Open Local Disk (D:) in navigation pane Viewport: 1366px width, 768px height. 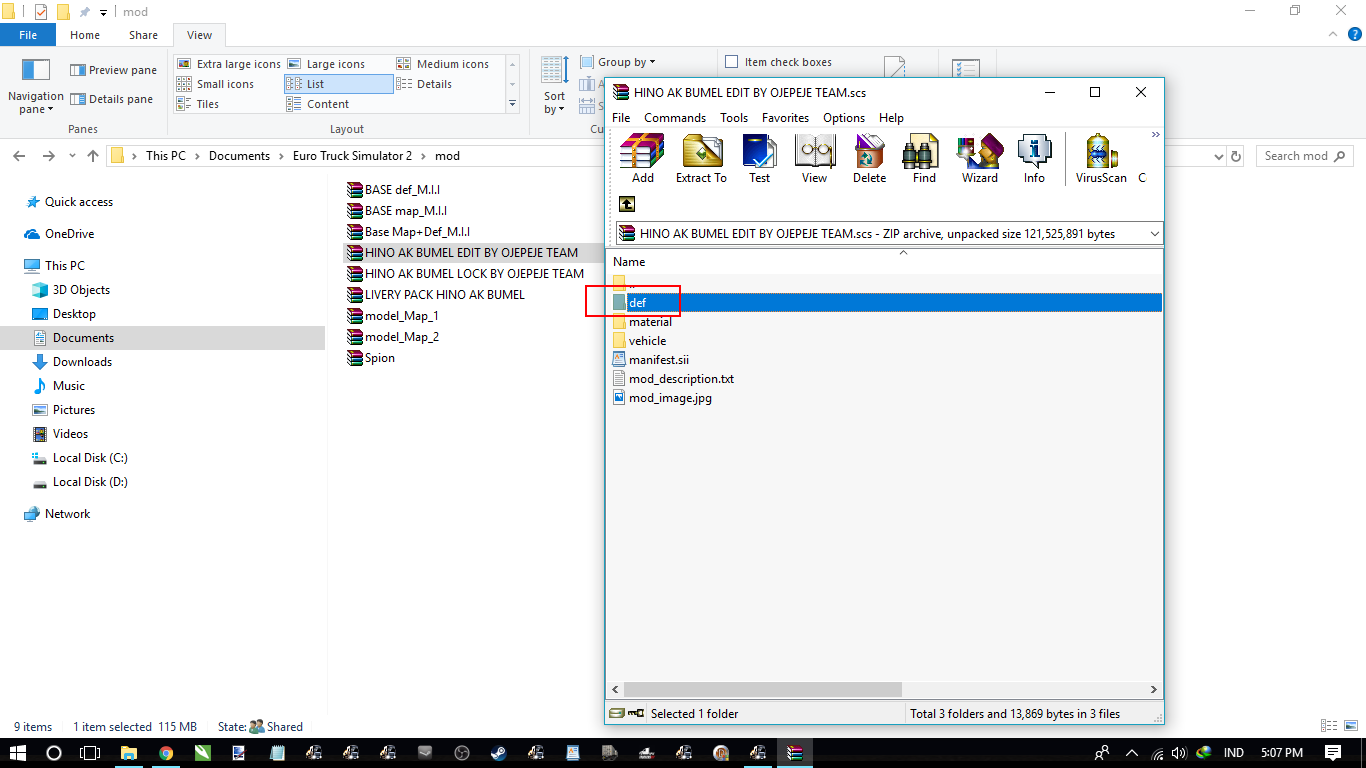pyautogui.click(x=90, y=482)
